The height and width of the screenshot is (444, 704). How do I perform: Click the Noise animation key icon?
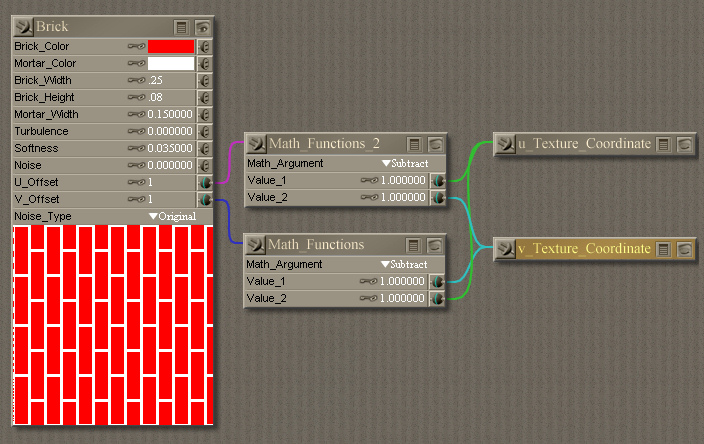click(x=136, y=166)
